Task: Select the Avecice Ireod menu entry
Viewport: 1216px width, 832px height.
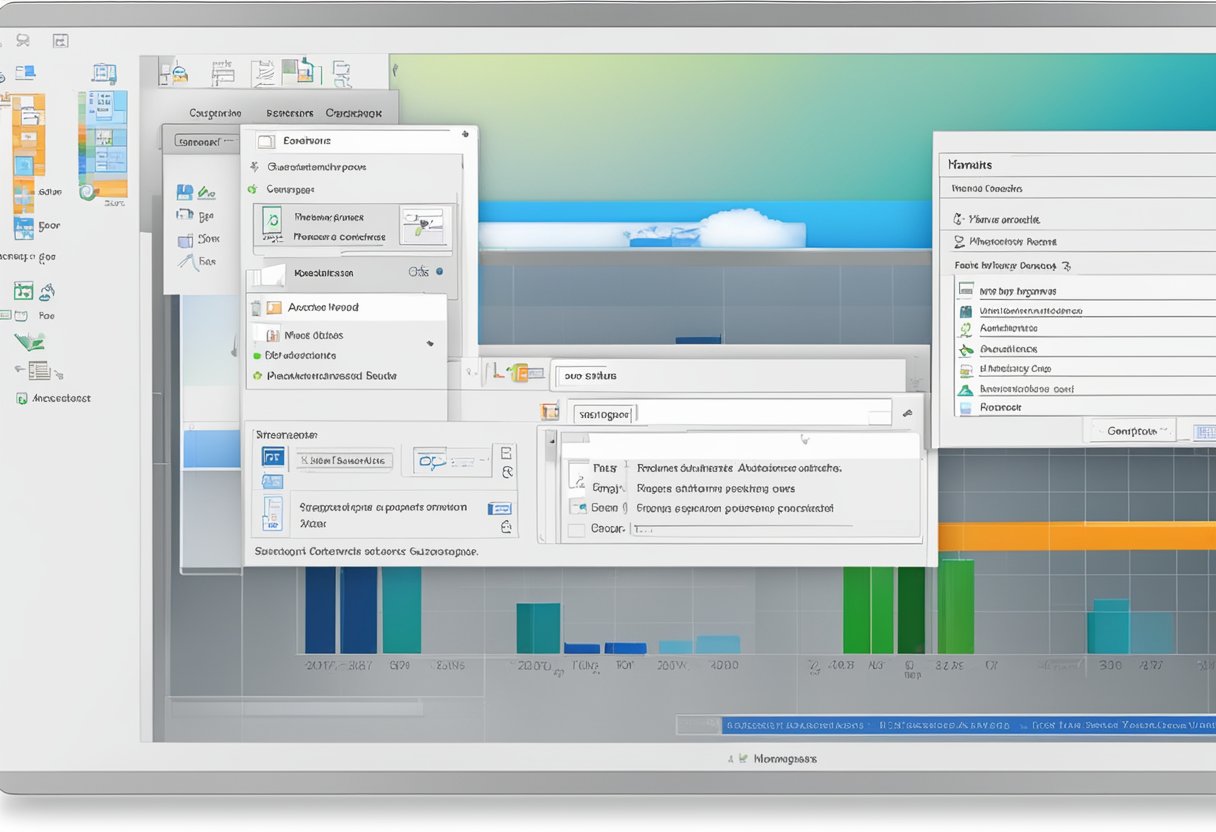Action: point(323,307)
